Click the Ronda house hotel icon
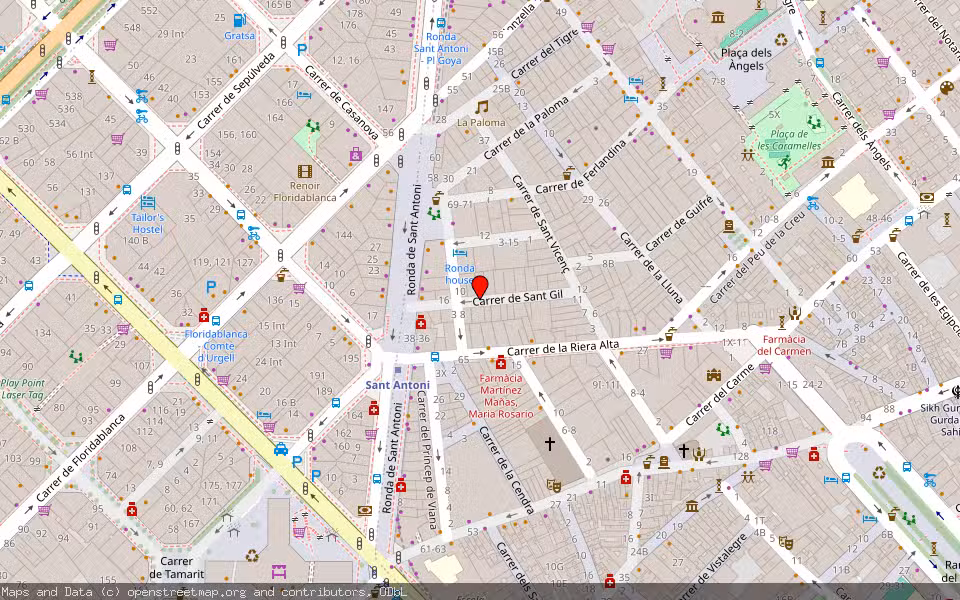Image resolution: width=960 pixels, height=600 pixels. click(x=459, y=252)
